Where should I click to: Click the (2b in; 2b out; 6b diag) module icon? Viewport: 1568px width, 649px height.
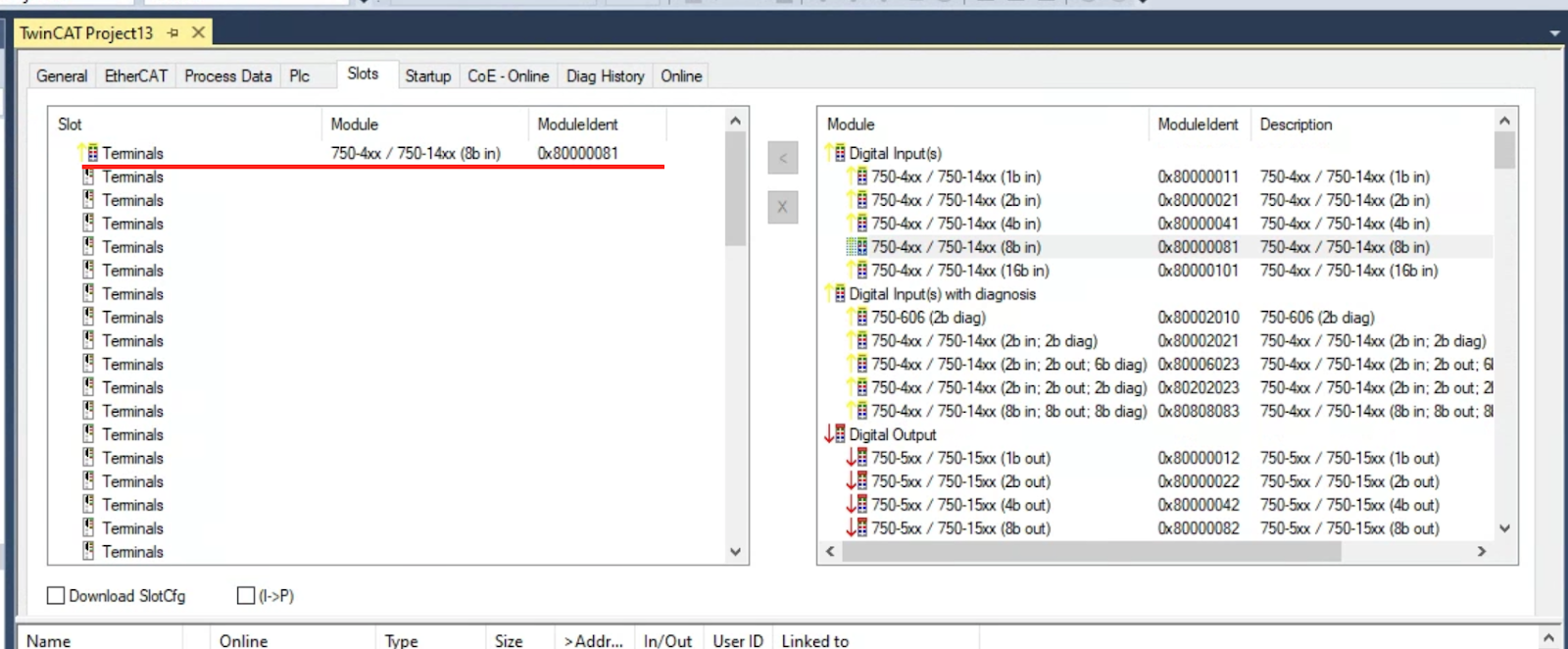(857, 365)
